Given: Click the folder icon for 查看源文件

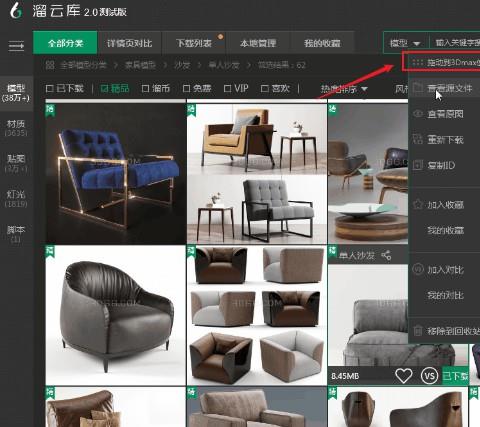Looking at the screenshot, I should (418, 88).
